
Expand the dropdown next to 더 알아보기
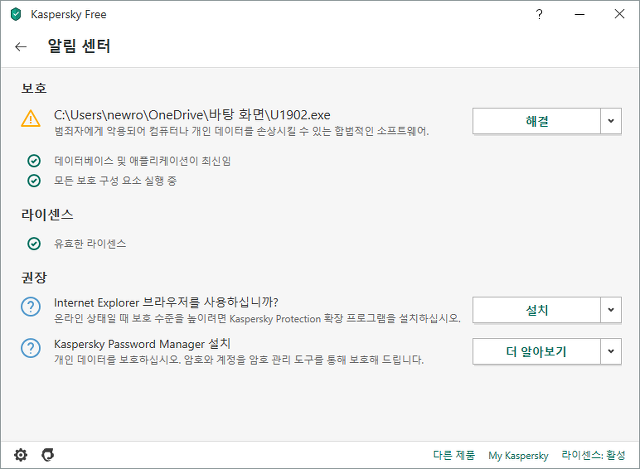point(611,351)
